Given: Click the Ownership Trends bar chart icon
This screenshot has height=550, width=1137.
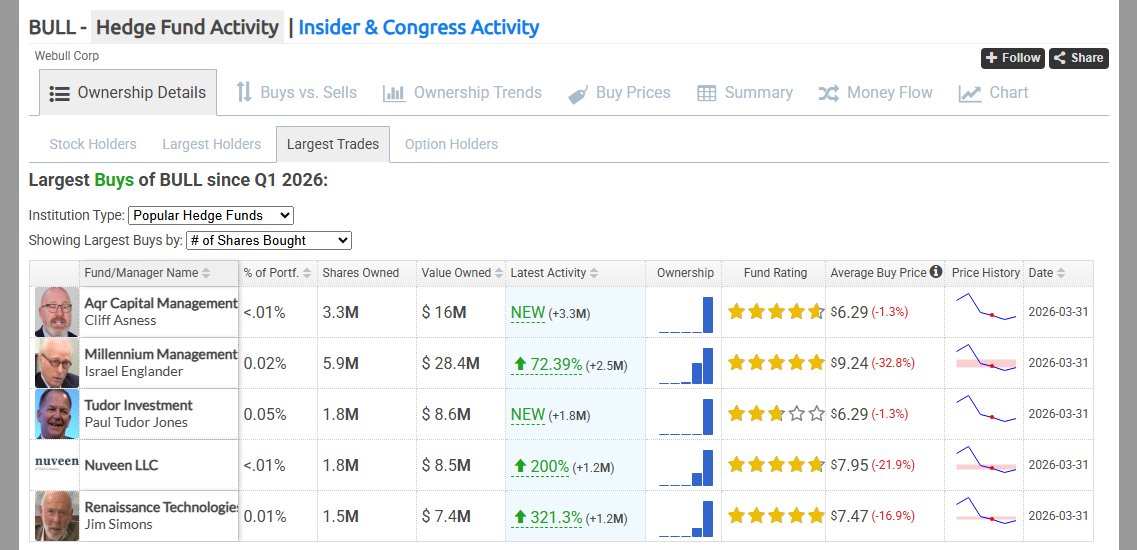Looking at the screenshot, I should (x=394, y=94).
